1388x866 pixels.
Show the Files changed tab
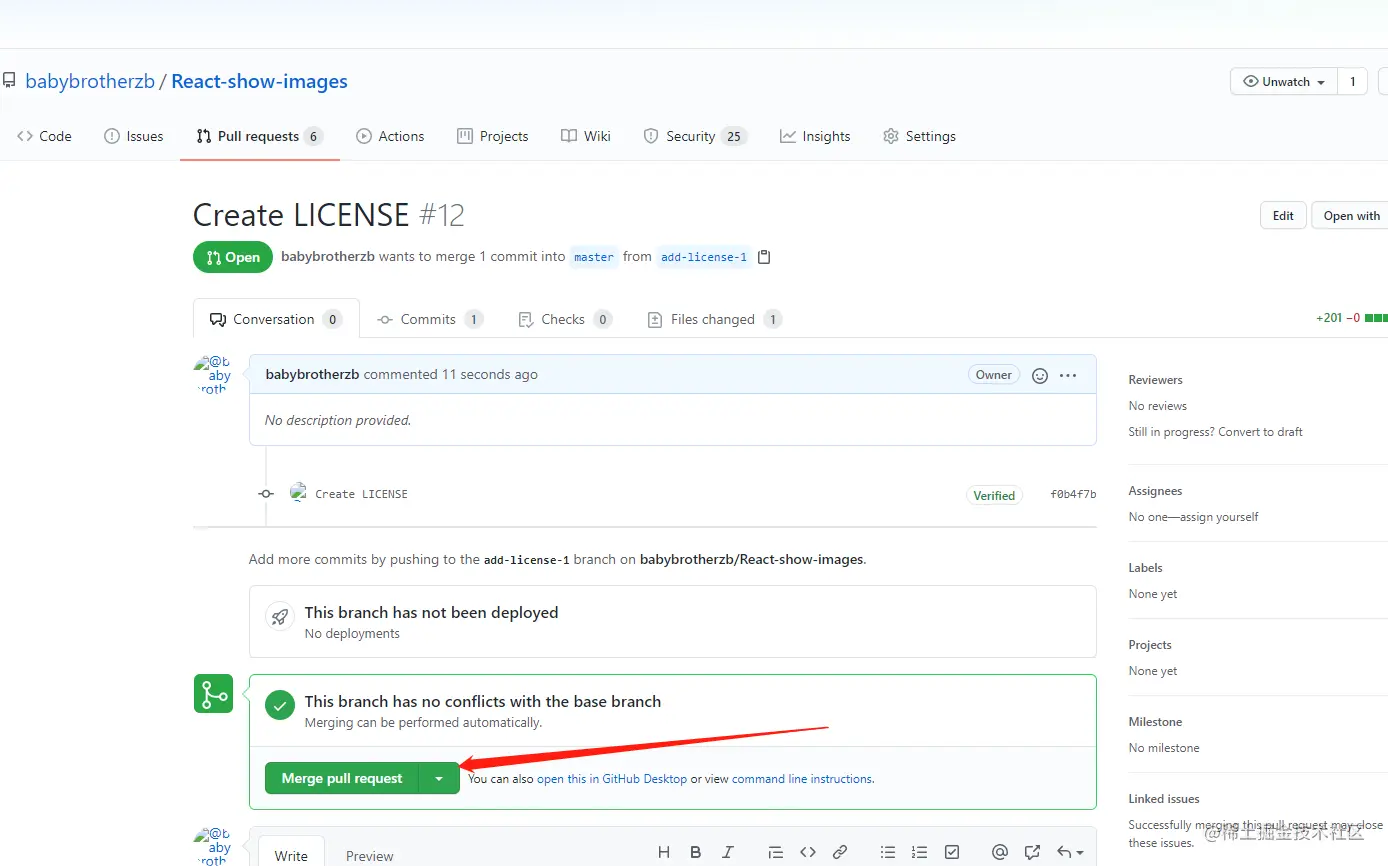coord(714,319)
